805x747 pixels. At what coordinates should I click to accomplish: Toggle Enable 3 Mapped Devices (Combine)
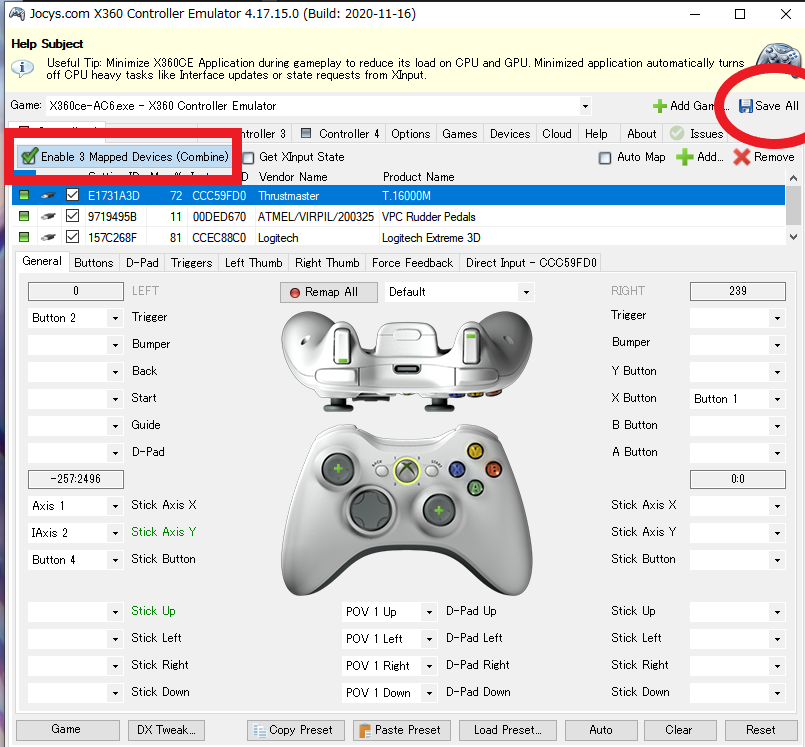pos(123,157)
